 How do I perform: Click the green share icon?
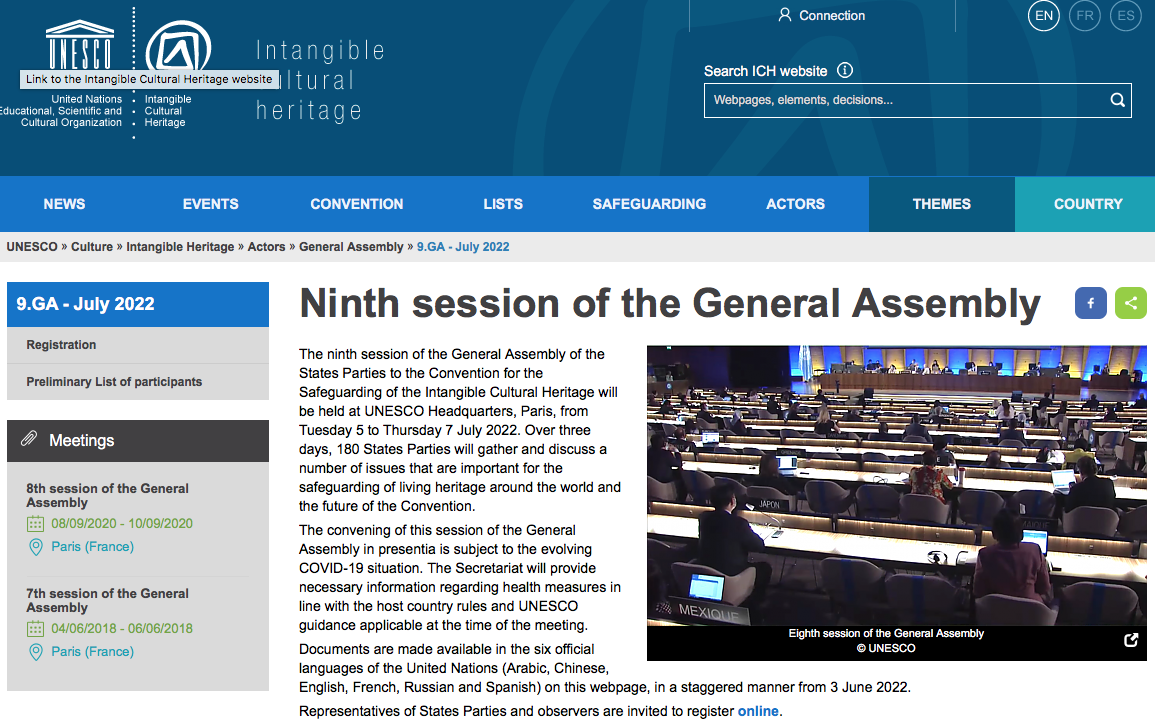[x=1131, y=303]
